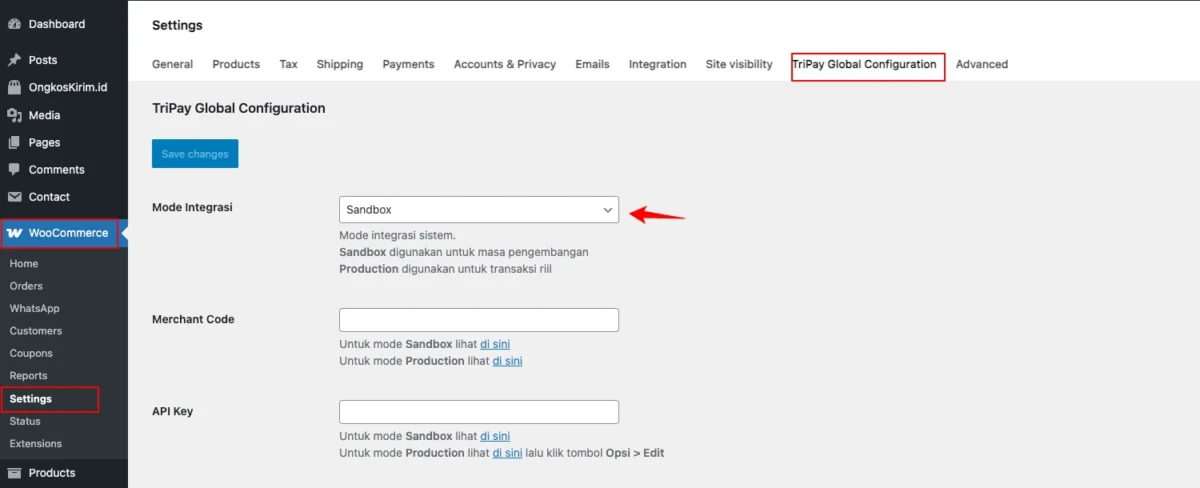
Task: Open WooCommerce Settings submenu item
Action: click(x=31, y=399)
